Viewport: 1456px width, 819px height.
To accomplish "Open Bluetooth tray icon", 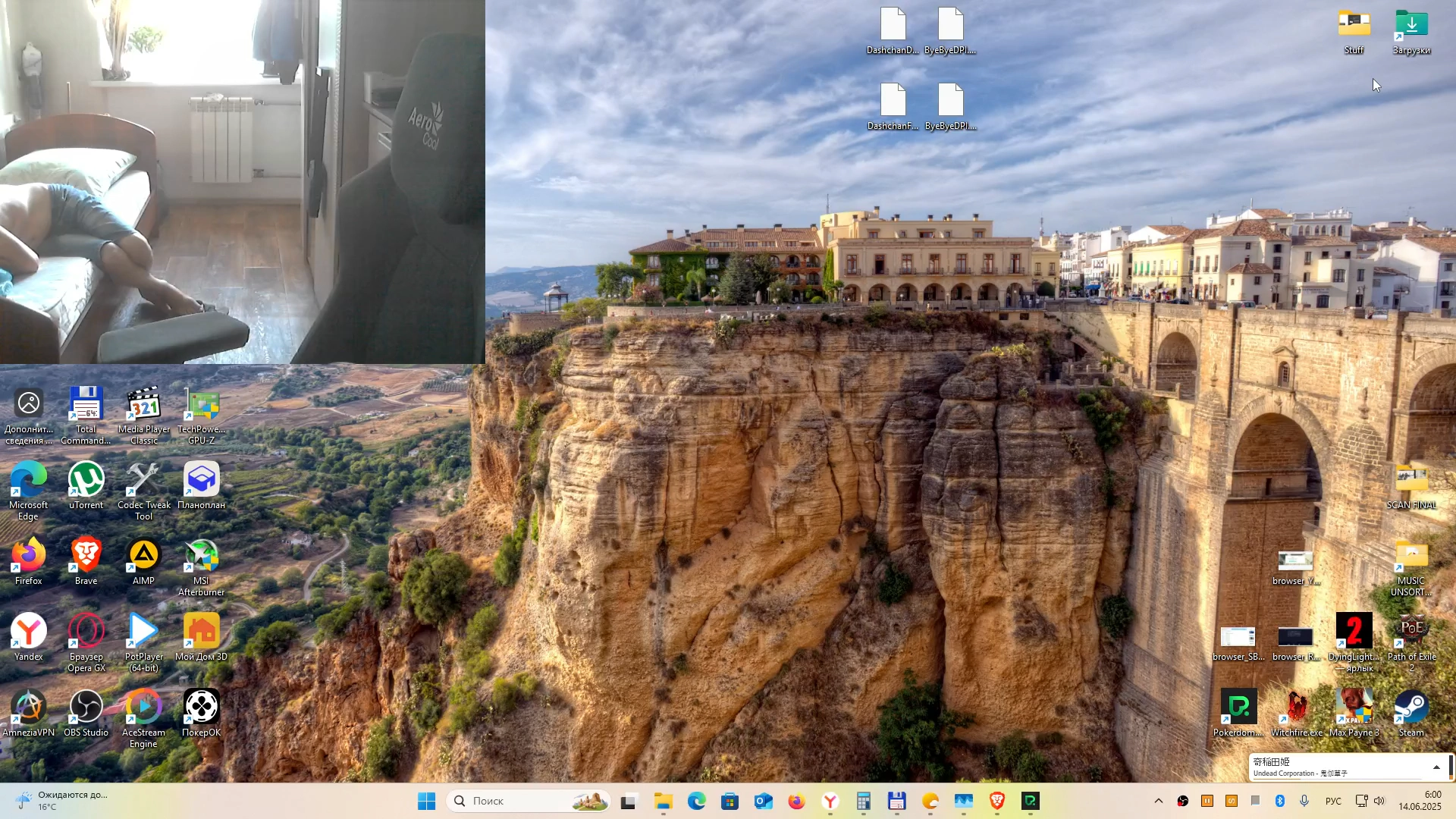I will [1280, 801].
